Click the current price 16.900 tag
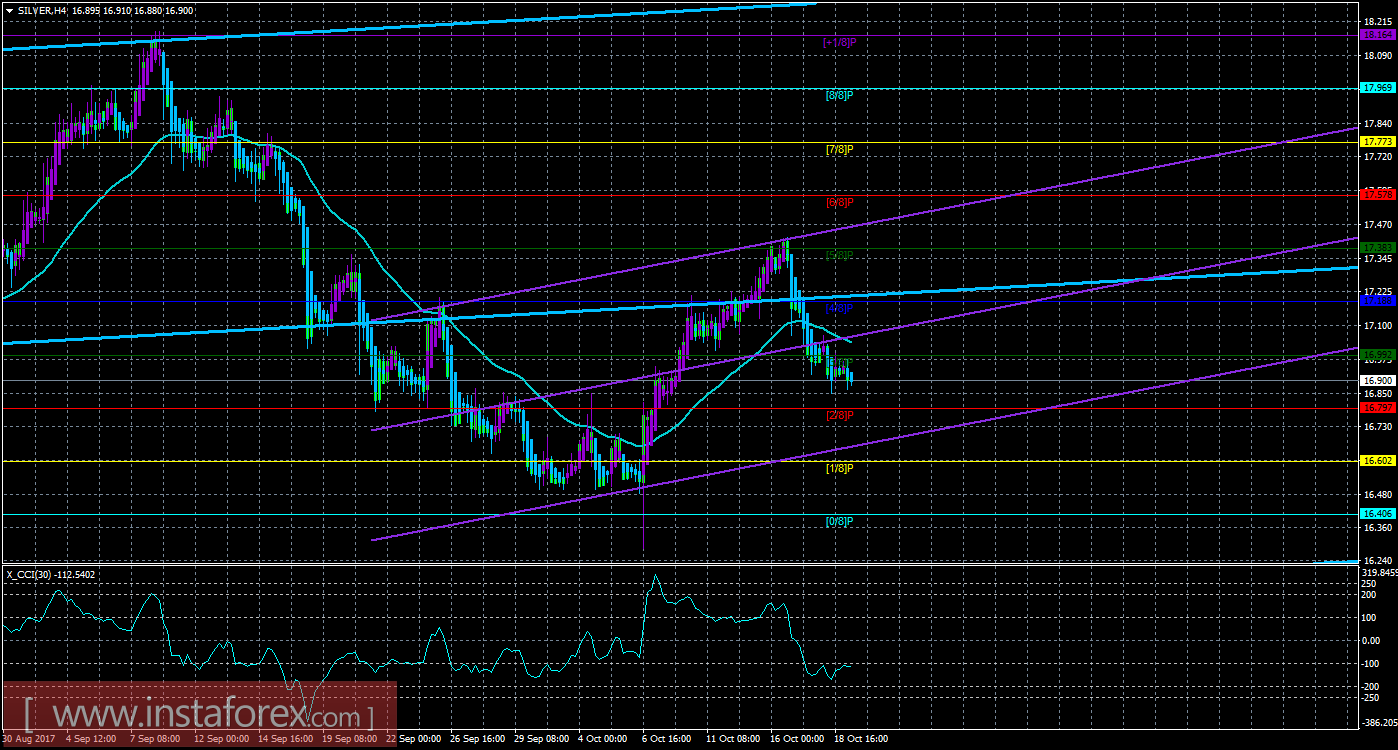The image size is (1398, 750). pyautogui.click(x=1378, y=380)
